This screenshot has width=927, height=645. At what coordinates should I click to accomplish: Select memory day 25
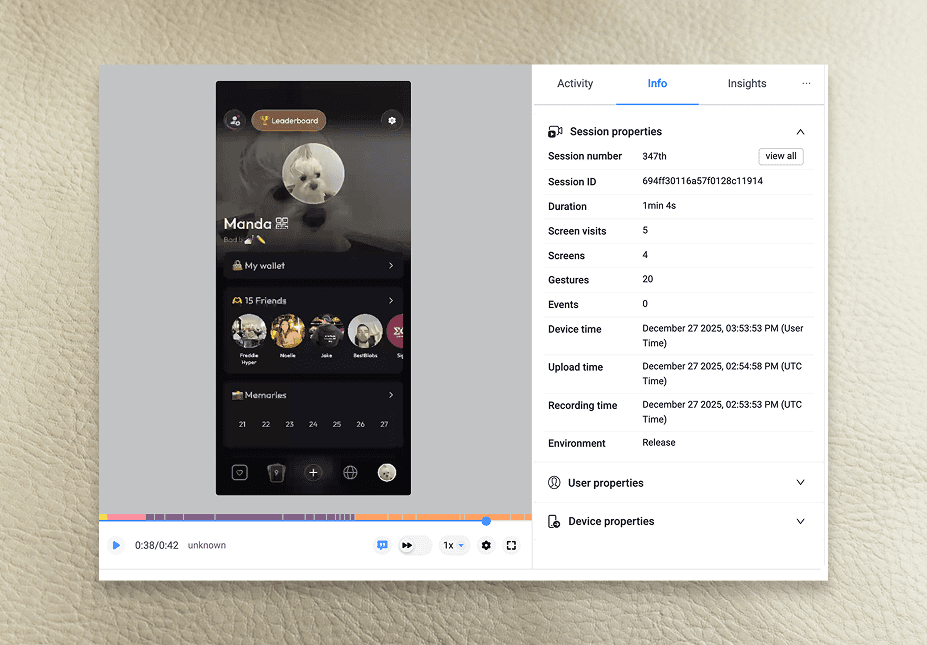tap(337, 424)
